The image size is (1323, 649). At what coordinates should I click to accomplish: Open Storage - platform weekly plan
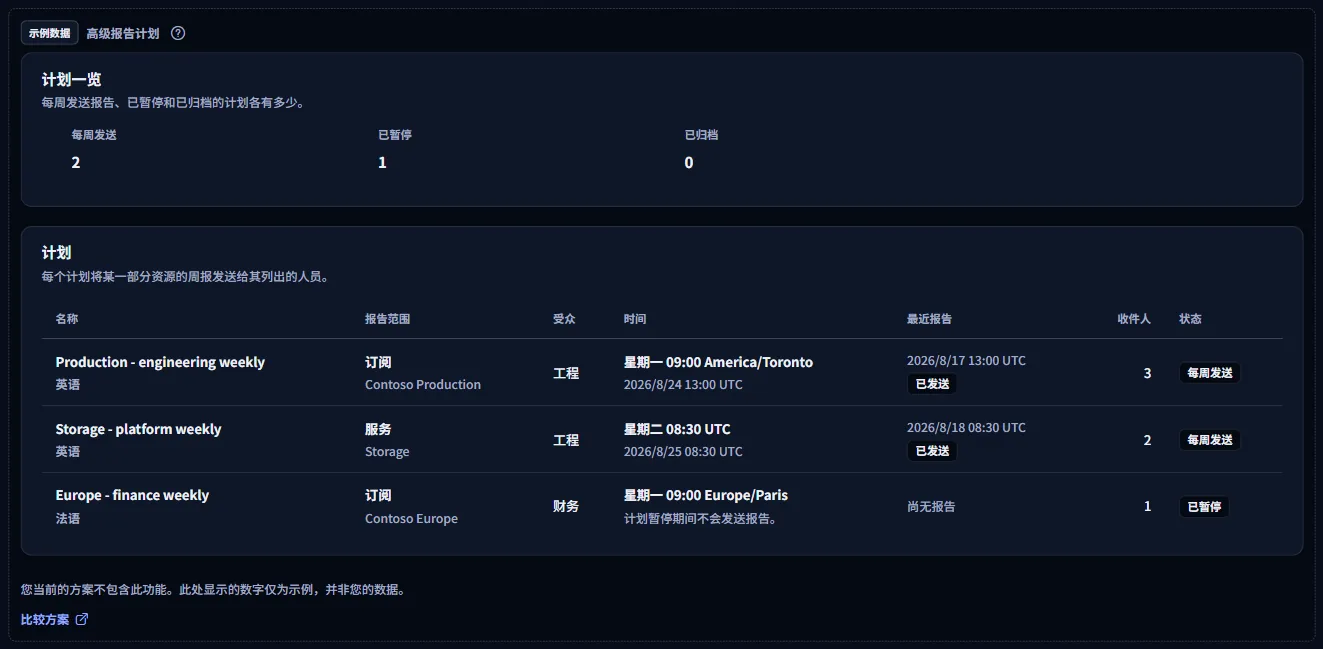(x=138, y=429)
